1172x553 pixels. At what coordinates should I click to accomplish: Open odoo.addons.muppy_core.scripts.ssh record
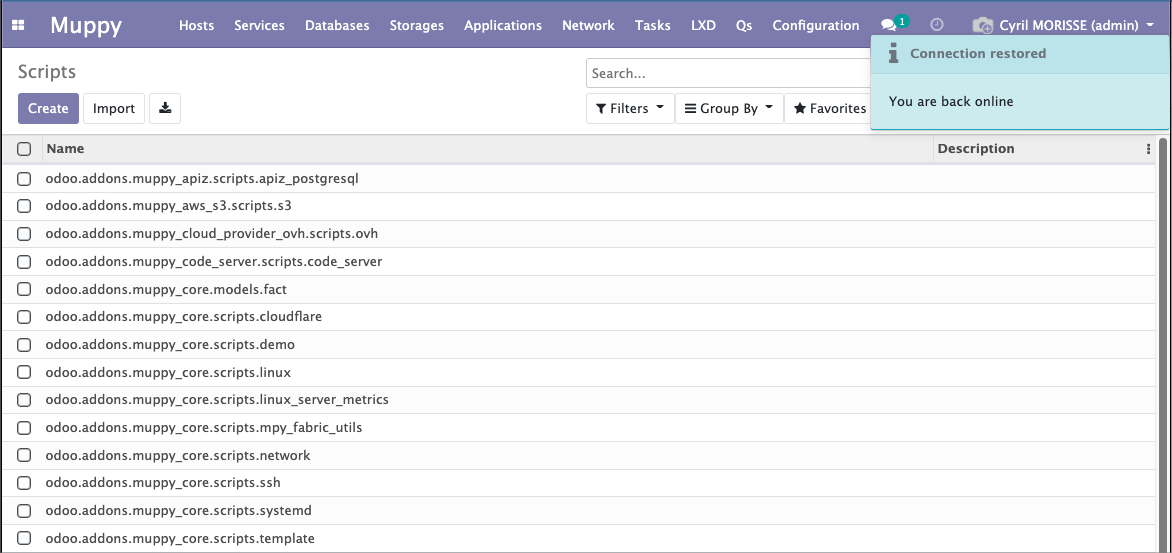click(163, 483)
